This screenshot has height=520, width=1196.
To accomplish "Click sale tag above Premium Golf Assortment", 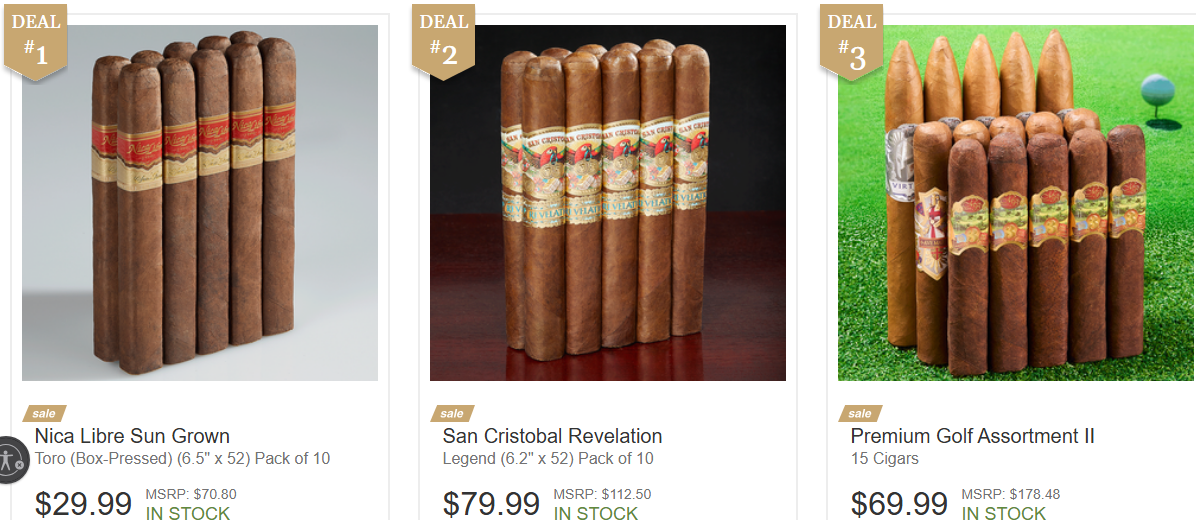I will coord(860,413).
